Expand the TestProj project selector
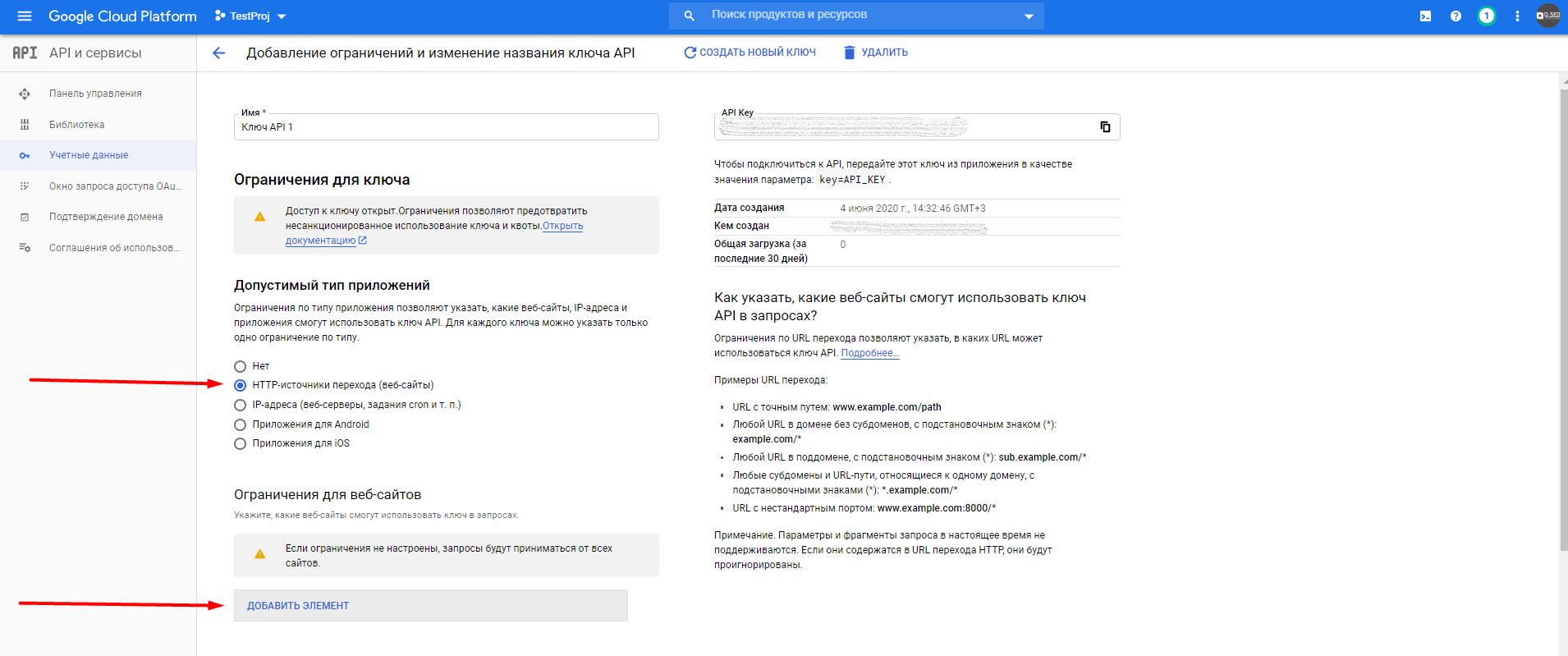The width and height of the screenshot is (1568, 656). [x=250, y=16]
